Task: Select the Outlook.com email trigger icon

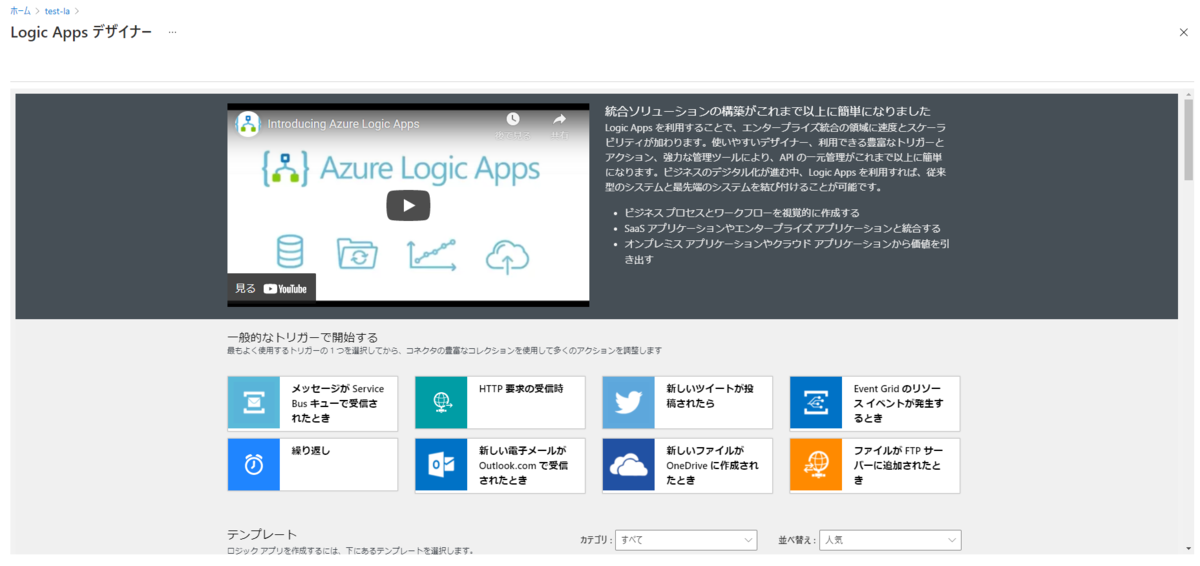Action: click(x=441, y=465)
